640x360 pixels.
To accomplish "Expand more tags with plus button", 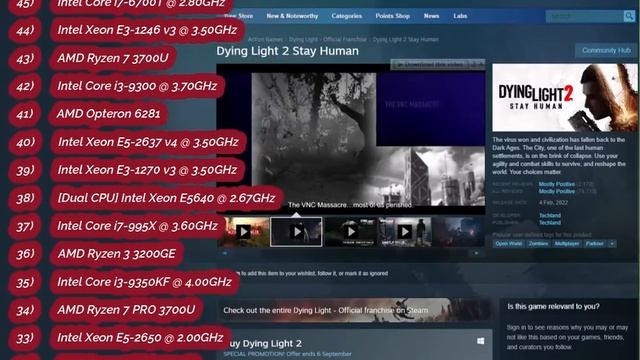I will pos(612,244).
